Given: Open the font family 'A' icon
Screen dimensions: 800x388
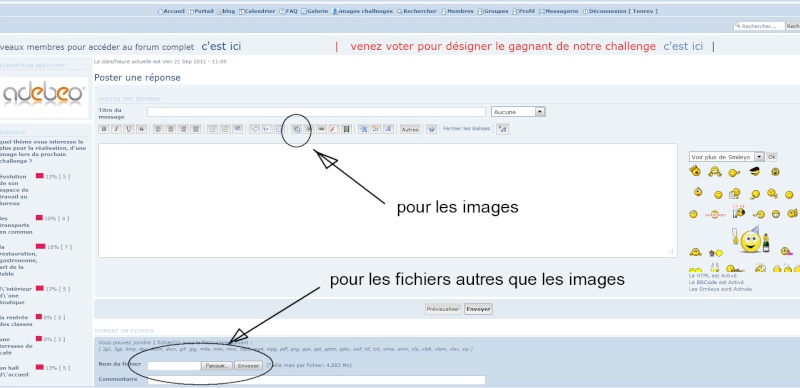Looking at the screenshot, I should point(388,129).
